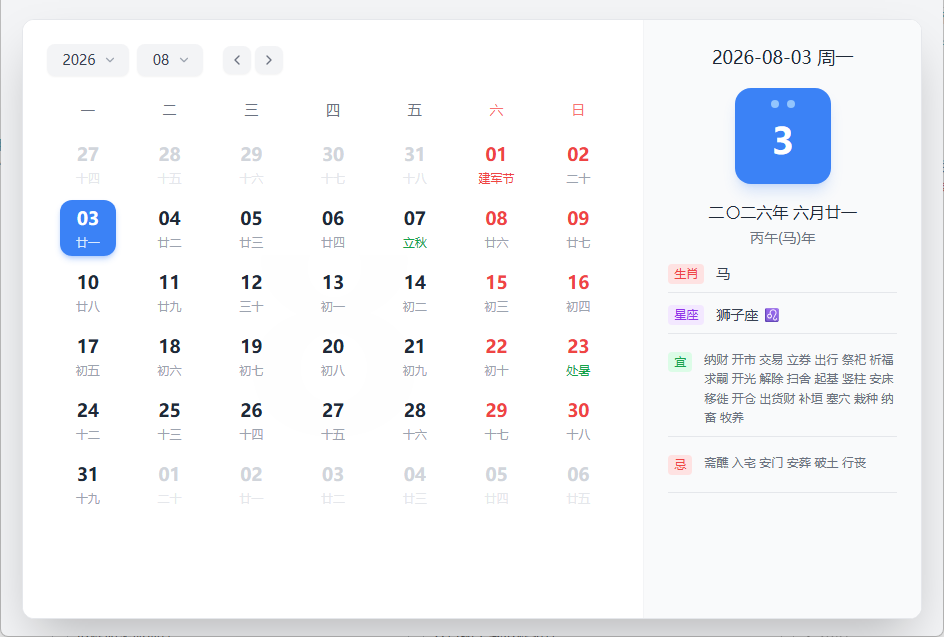Select August 01 建军节
The image size is (944, 637).
click(x=496, y=164)
